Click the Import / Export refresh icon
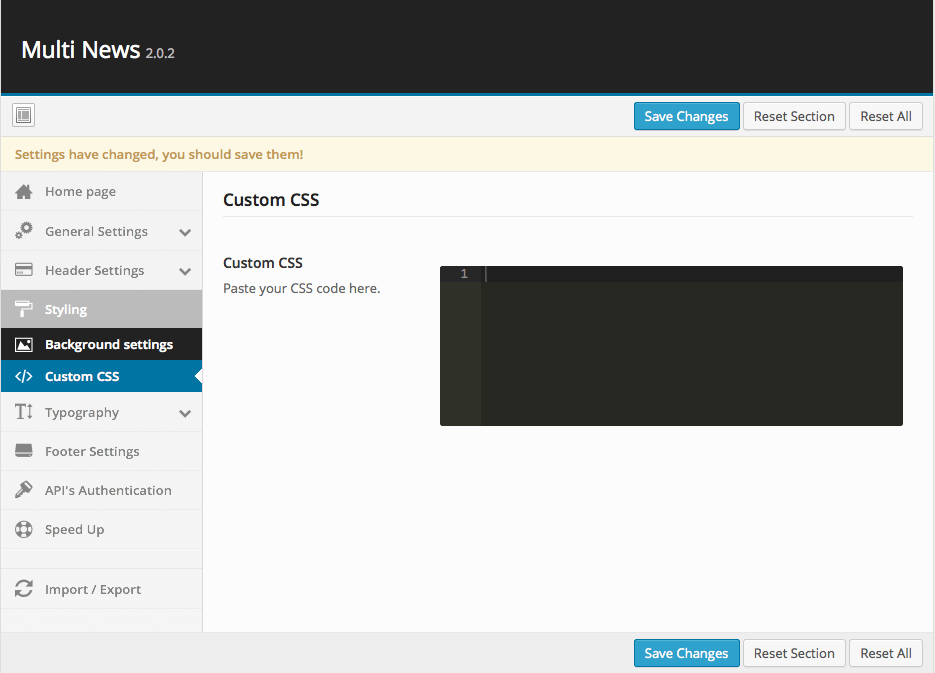This screenshot has width=935, height=673. (24, 589)
